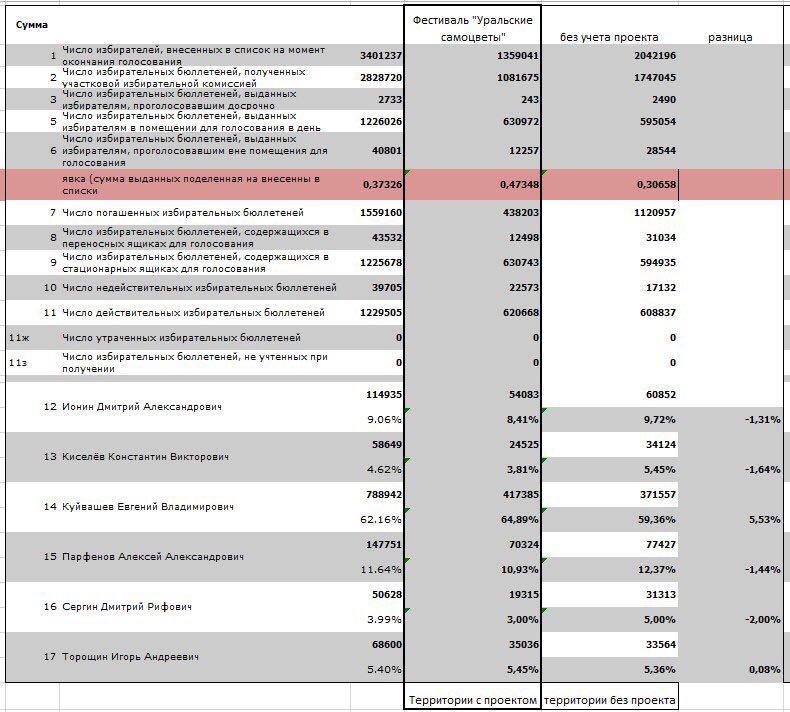
Task: Click value 1226026
Action: (x=381, y=121)
